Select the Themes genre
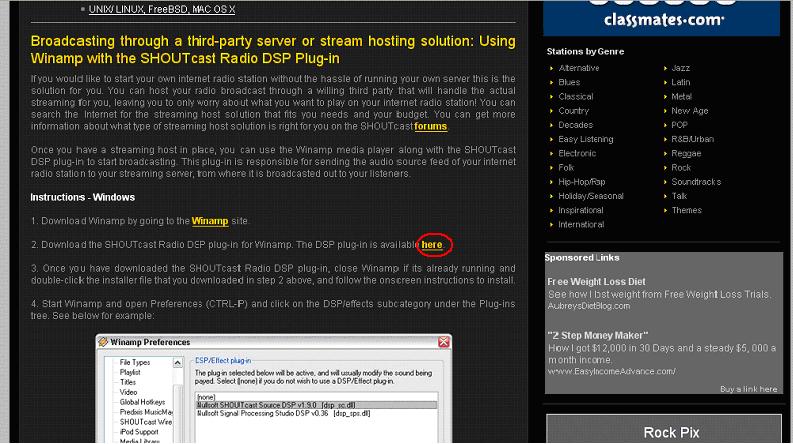 686,210
